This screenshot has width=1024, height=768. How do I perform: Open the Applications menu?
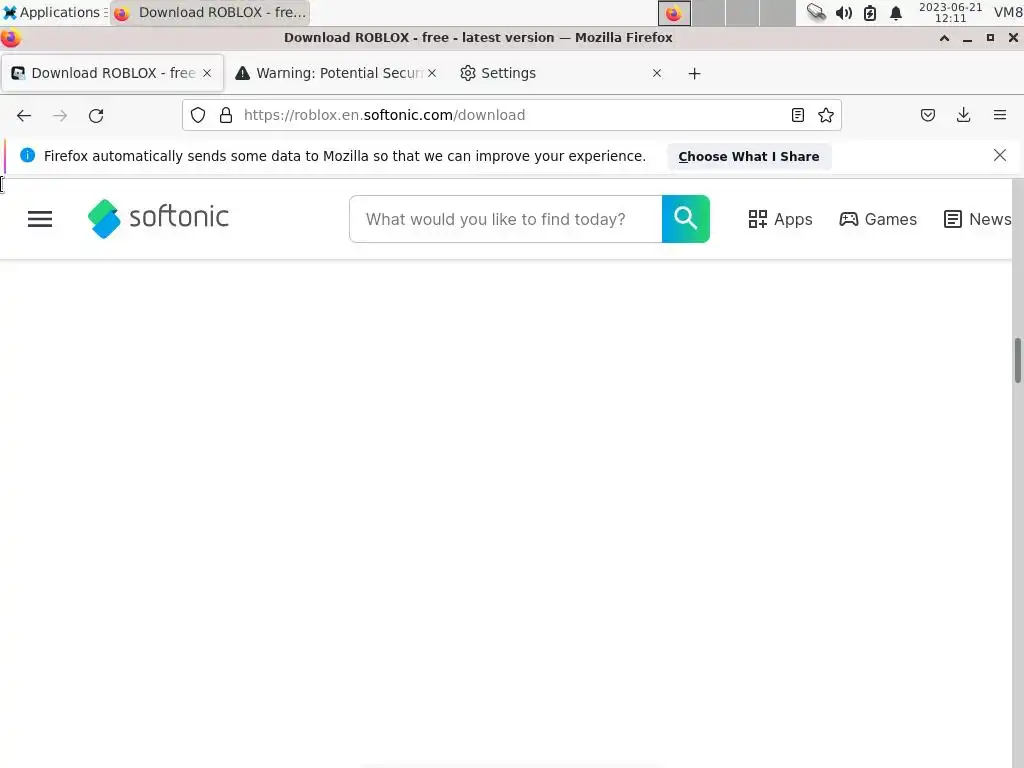pyautogui.click(x=54, y=12)
